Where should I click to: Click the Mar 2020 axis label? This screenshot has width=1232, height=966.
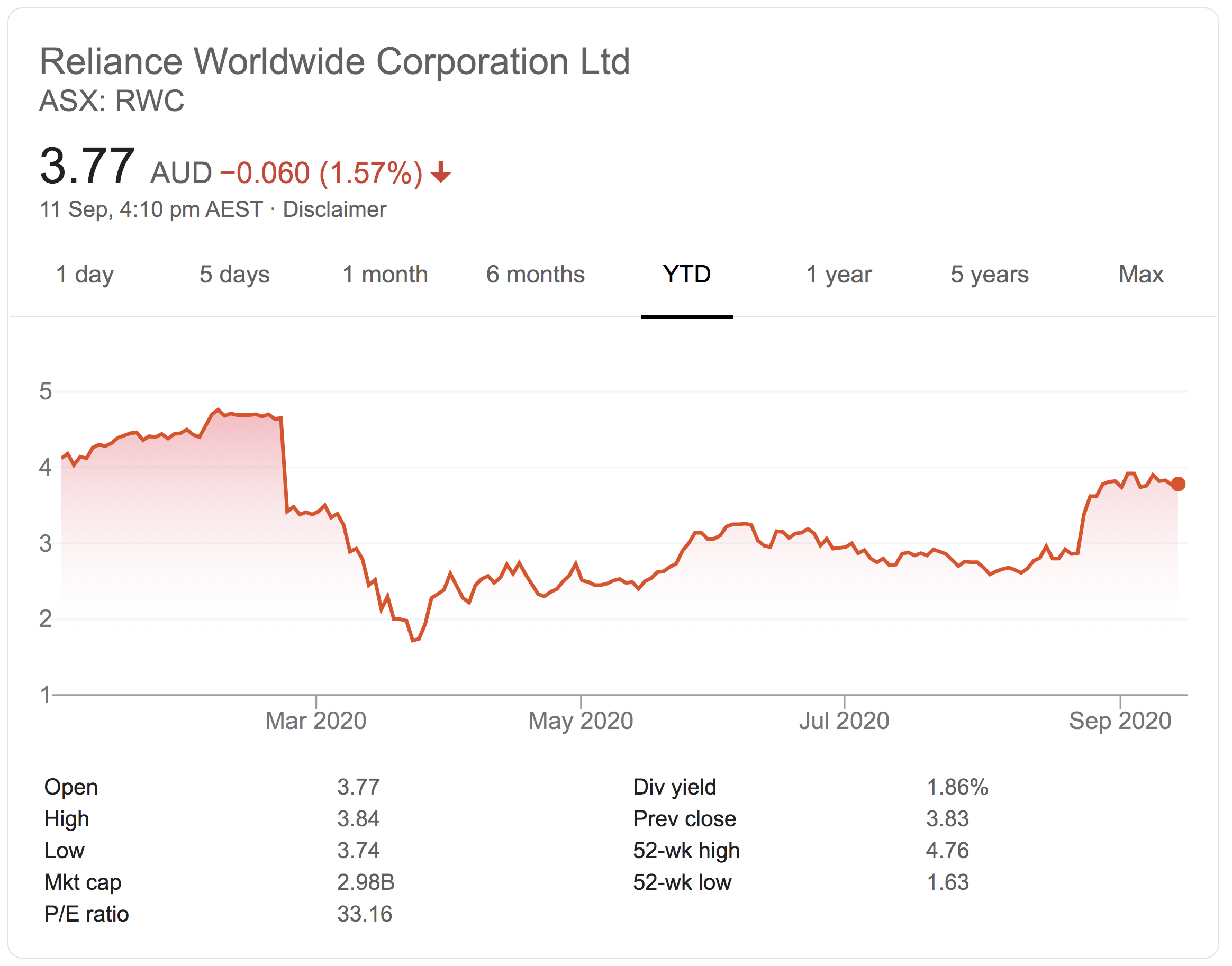pos(317,722)
